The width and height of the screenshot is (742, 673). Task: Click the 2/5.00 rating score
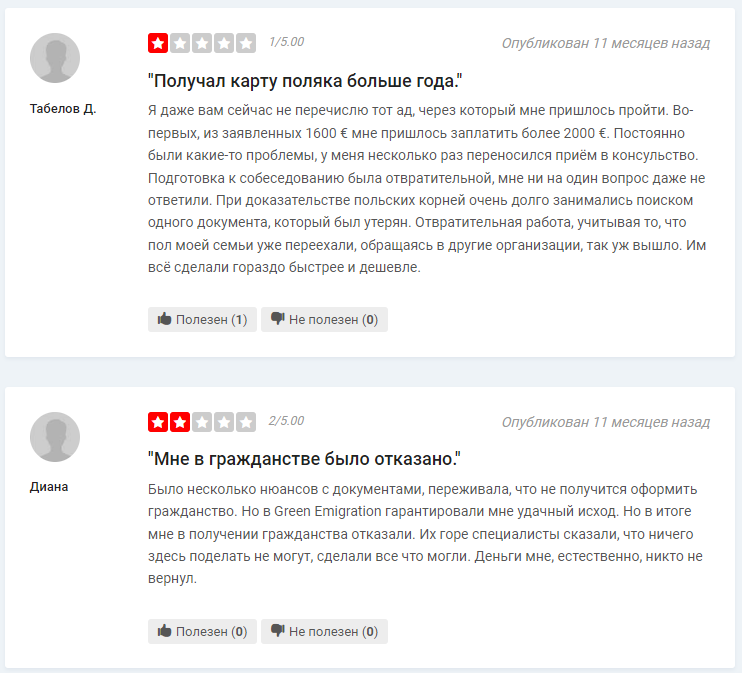[286, 421]
